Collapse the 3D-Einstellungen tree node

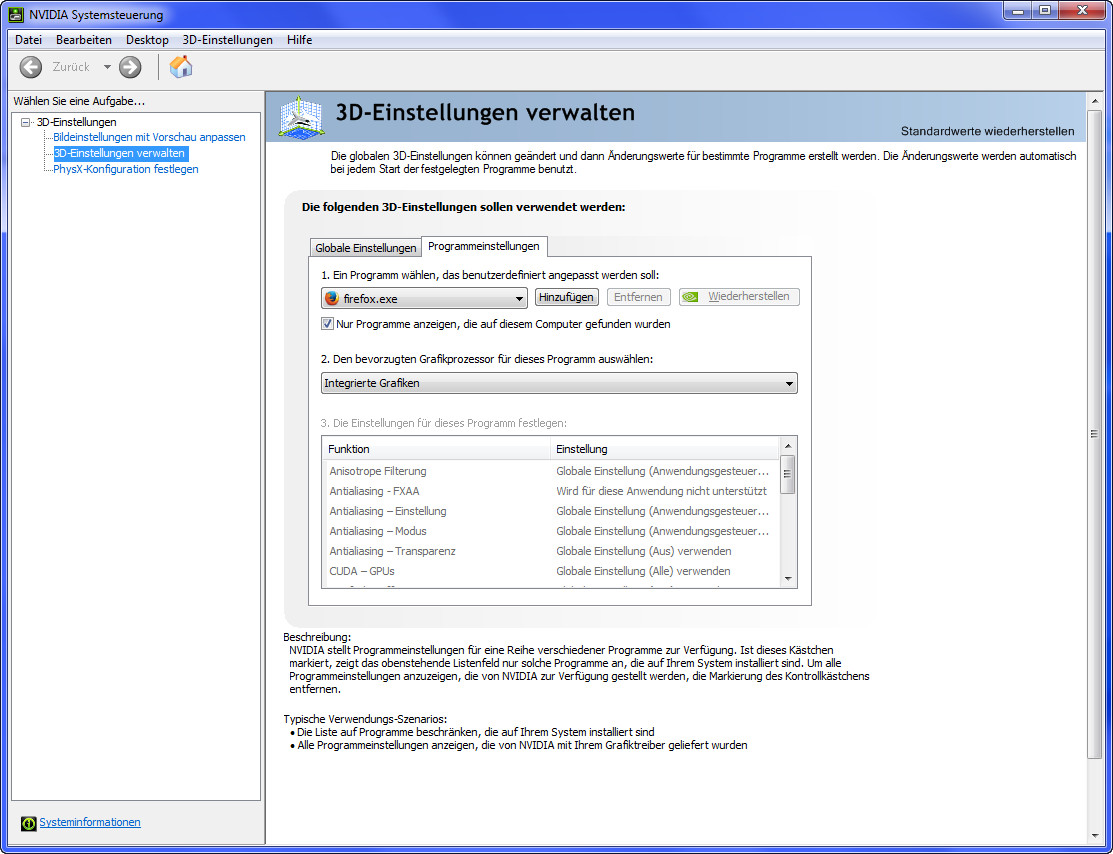click(x=26, y=122)
